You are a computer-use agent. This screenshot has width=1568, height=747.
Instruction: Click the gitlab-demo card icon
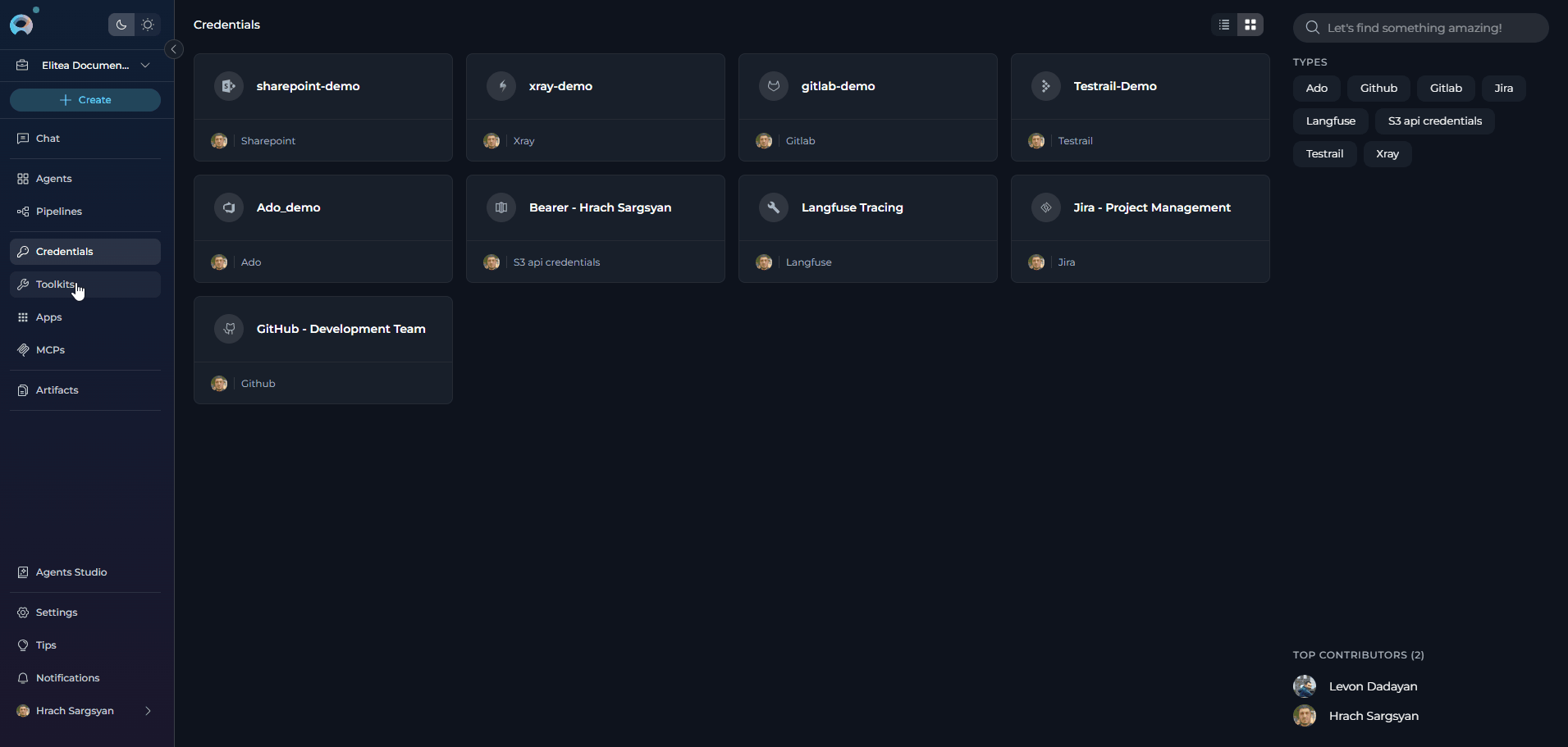(774, 86)
